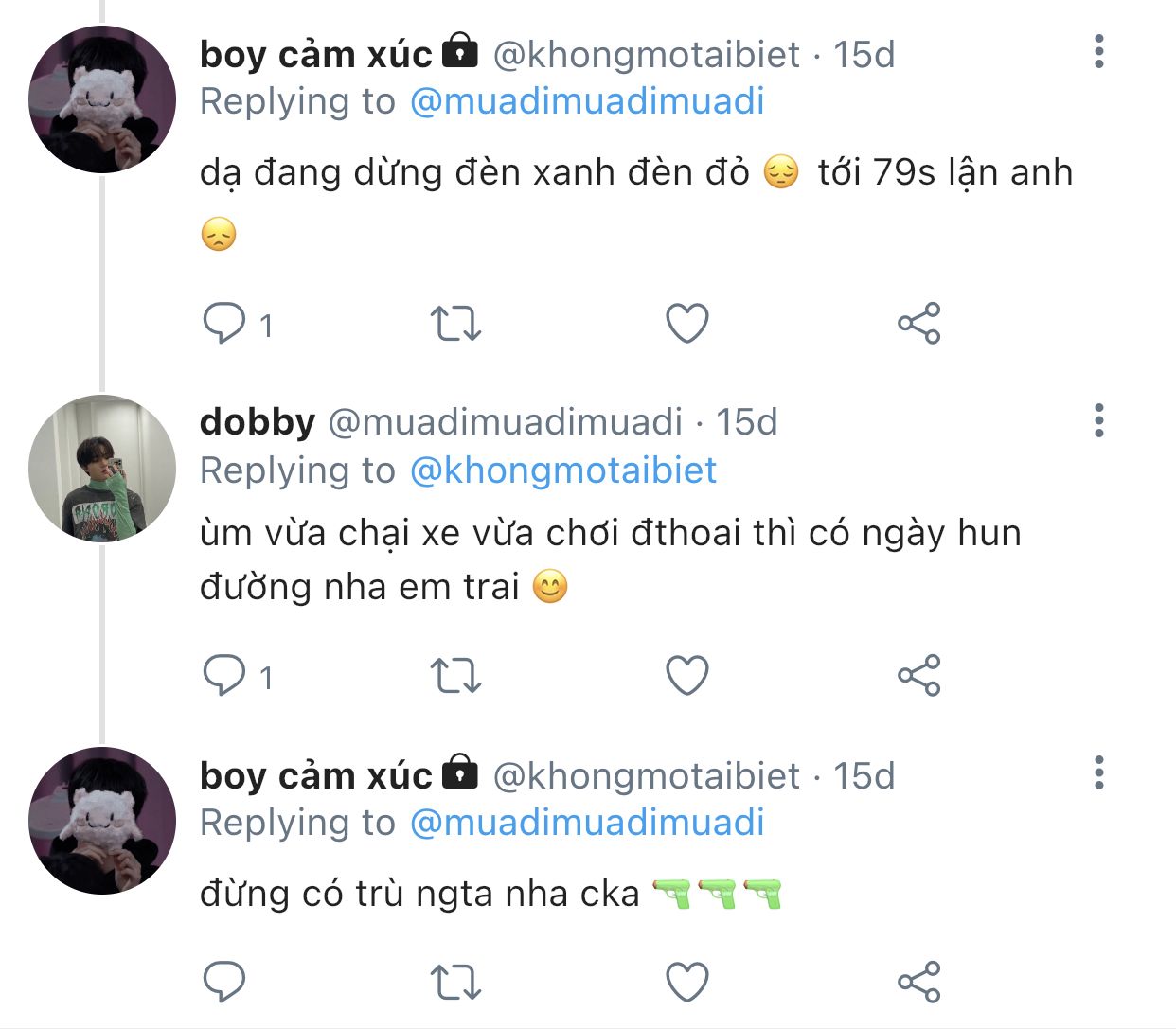The width and height of the screenshot is (1176, 1029).
Task: Retweet dobby's tweet about chơi đthoai
Action: click(x=455, y=676)
